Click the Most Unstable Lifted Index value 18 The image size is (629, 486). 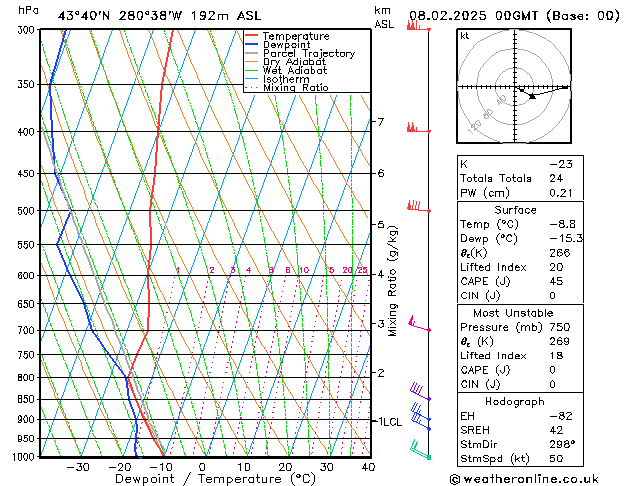pos(556,356)
